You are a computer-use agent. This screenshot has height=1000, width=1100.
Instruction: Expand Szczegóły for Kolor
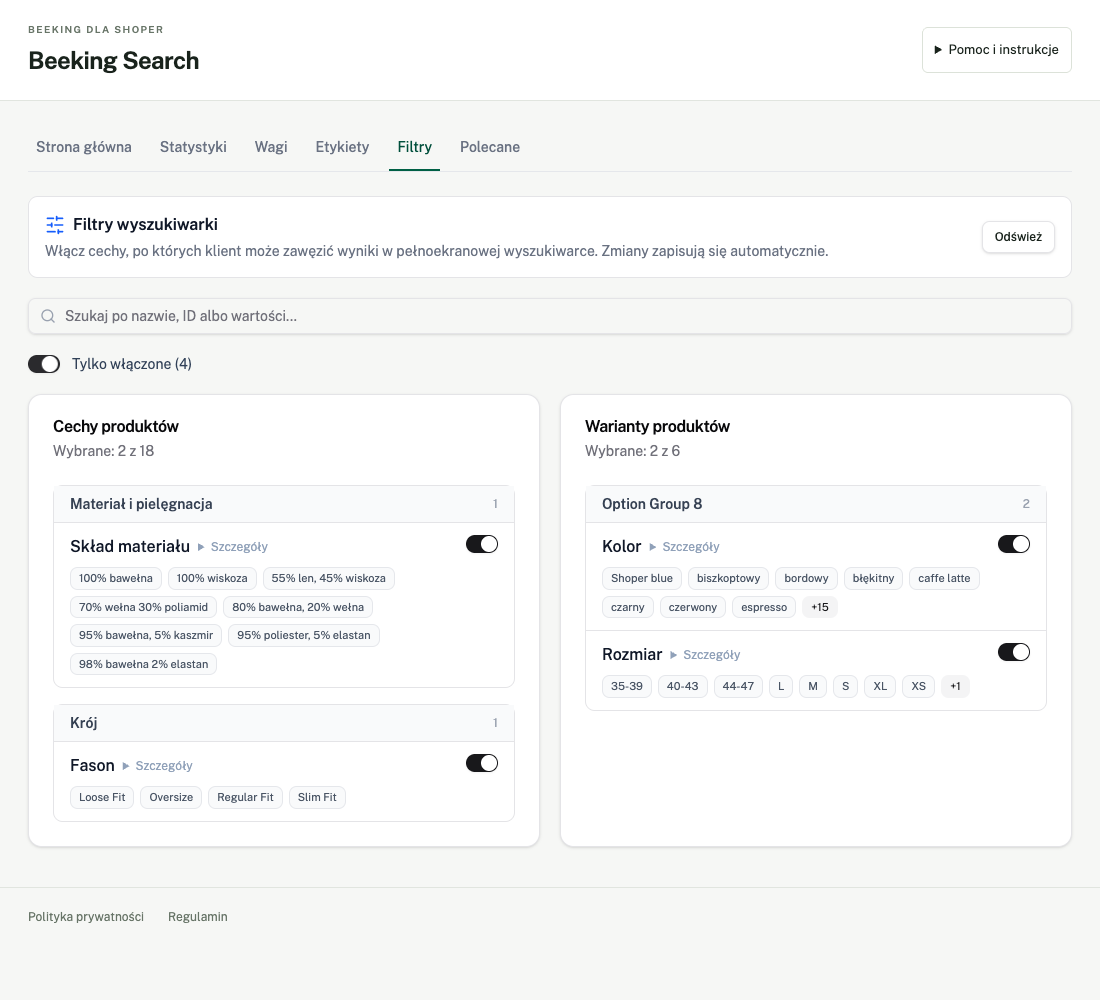(685, 547)
